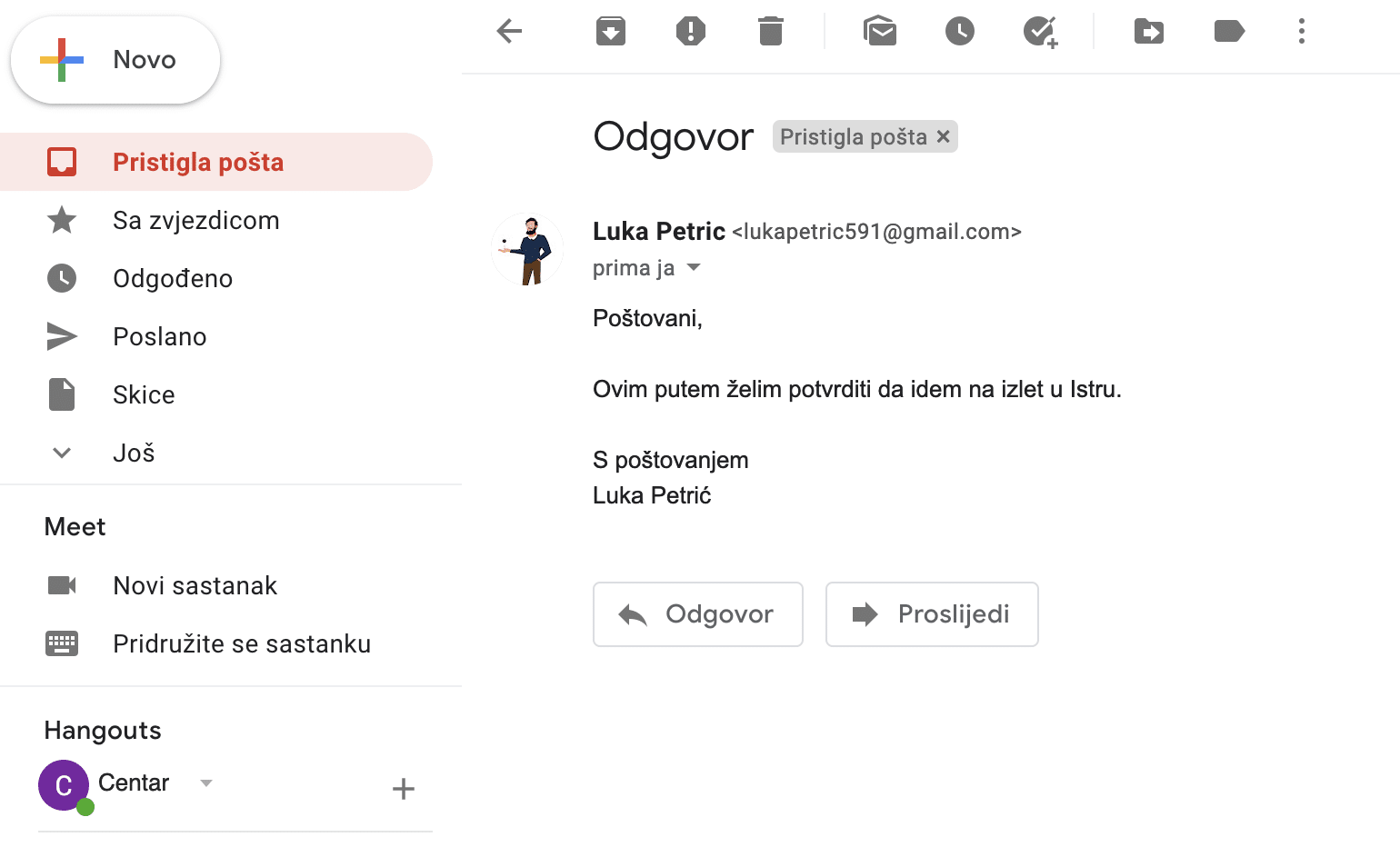Click the back arrow to return to inbox

pos(509,32)
